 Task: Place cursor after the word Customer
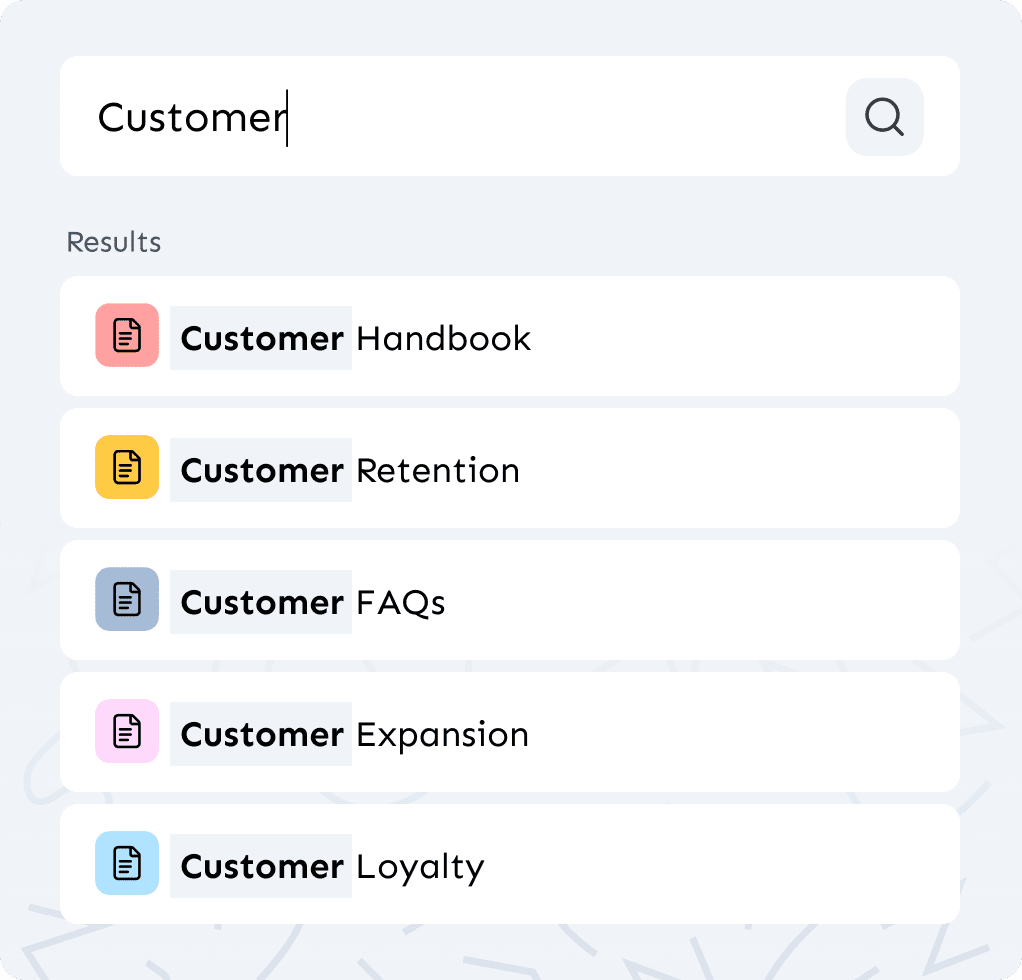point(287,117)
